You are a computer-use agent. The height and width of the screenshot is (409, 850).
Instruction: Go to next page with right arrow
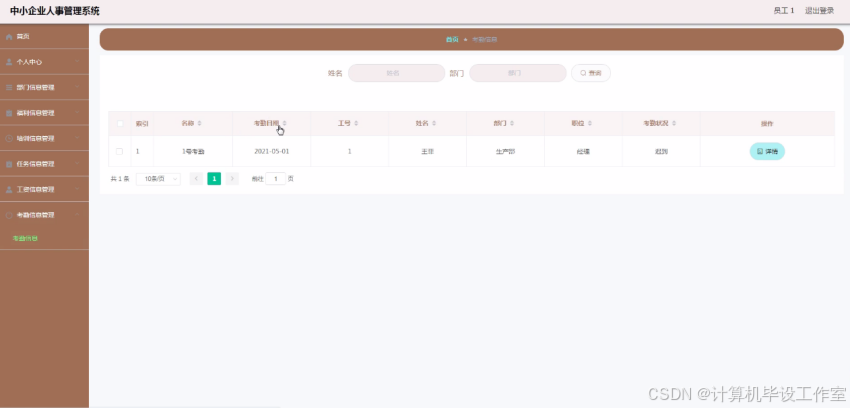coord(232,178)
